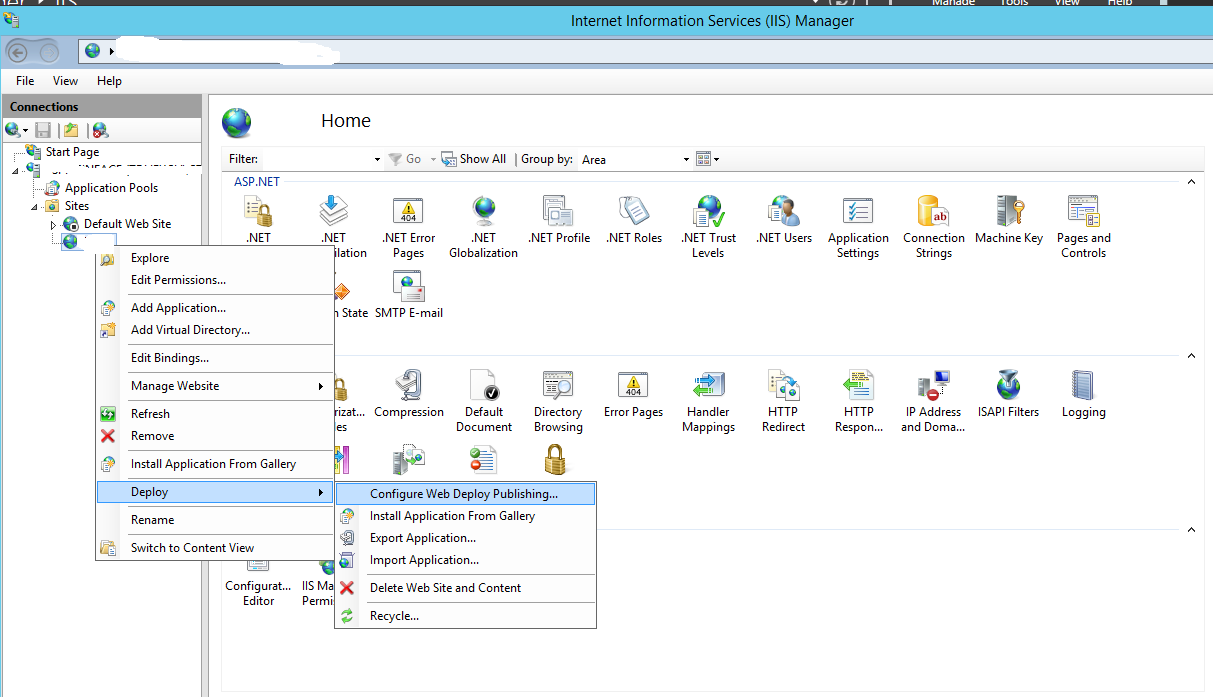Click the back navigation arrow button
Image resolution: width=1213 pixels, height=697 pixels.
pyautogui.click(x=18, y=51)
